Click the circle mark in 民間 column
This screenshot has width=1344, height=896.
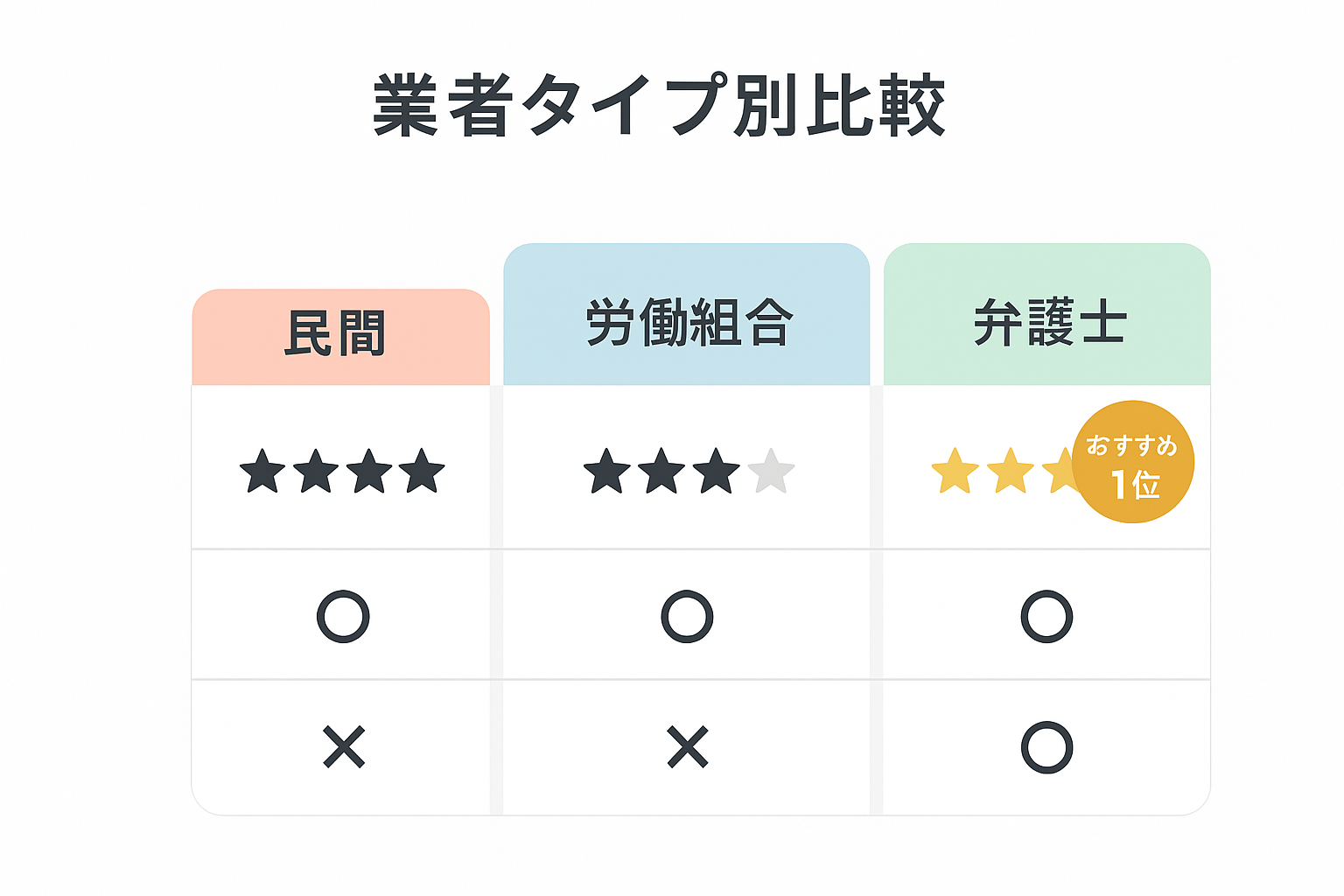pos(343,617)
